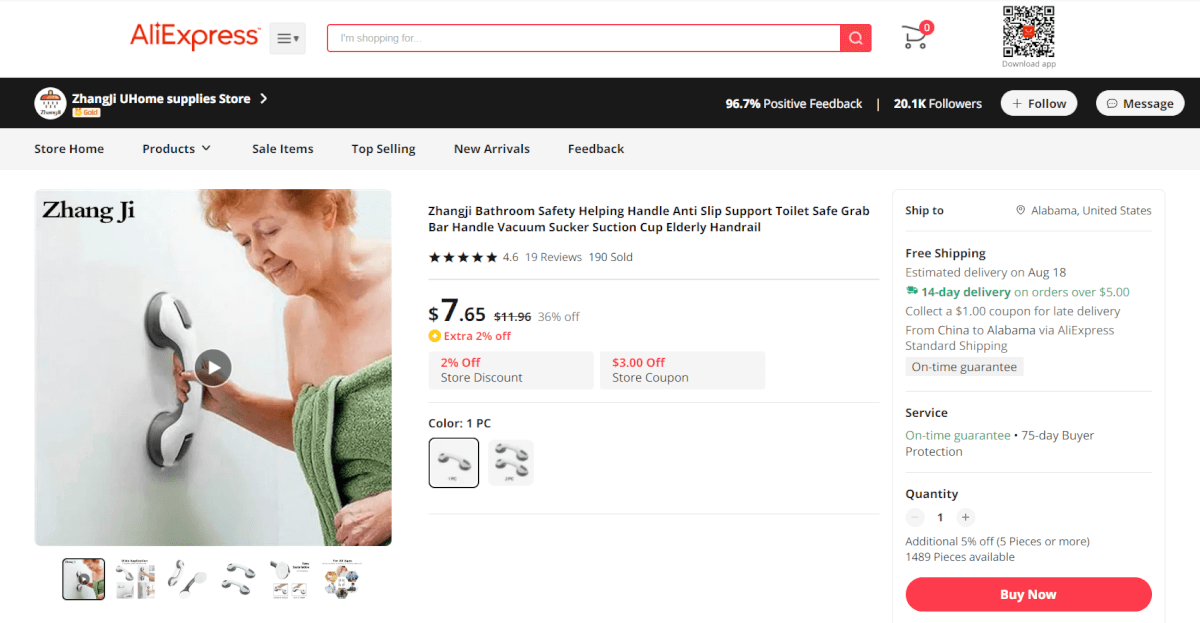Select the 1 PC color option
The width and height of the screenshot is (1200, 623).
[454, 463]
